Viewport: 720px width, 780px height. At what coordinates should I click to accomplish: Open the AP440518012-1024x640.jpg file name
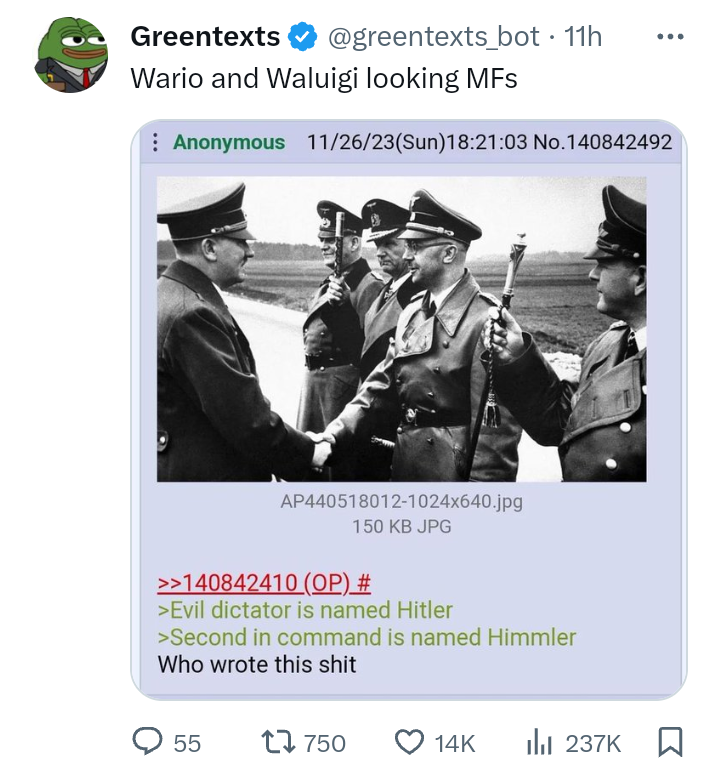[402, 501]
